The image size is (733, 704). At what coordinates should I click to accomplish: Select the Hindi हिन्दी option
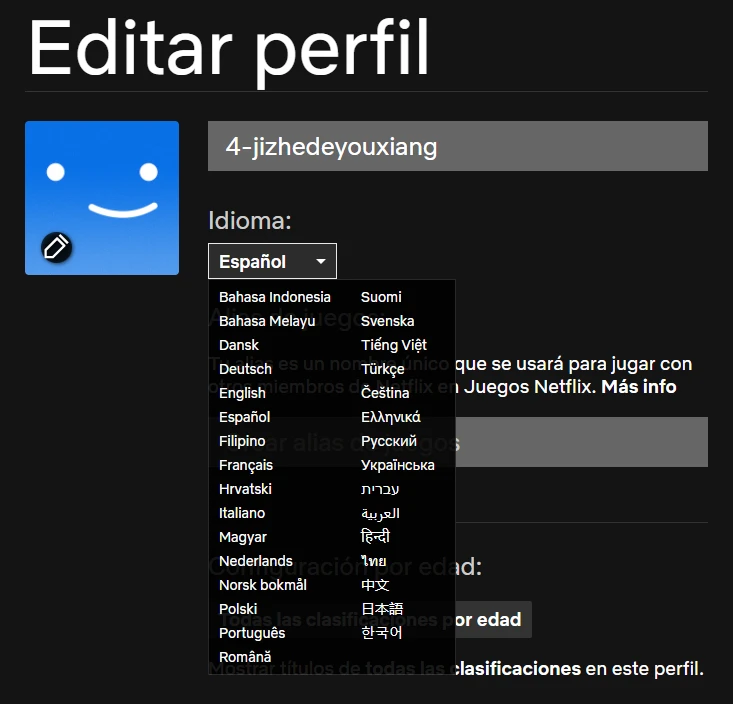point(375,537)
